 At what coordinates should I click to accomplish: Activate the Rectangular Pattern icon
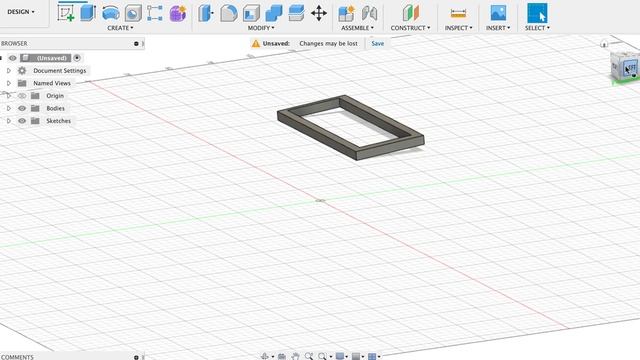point(155,13)
